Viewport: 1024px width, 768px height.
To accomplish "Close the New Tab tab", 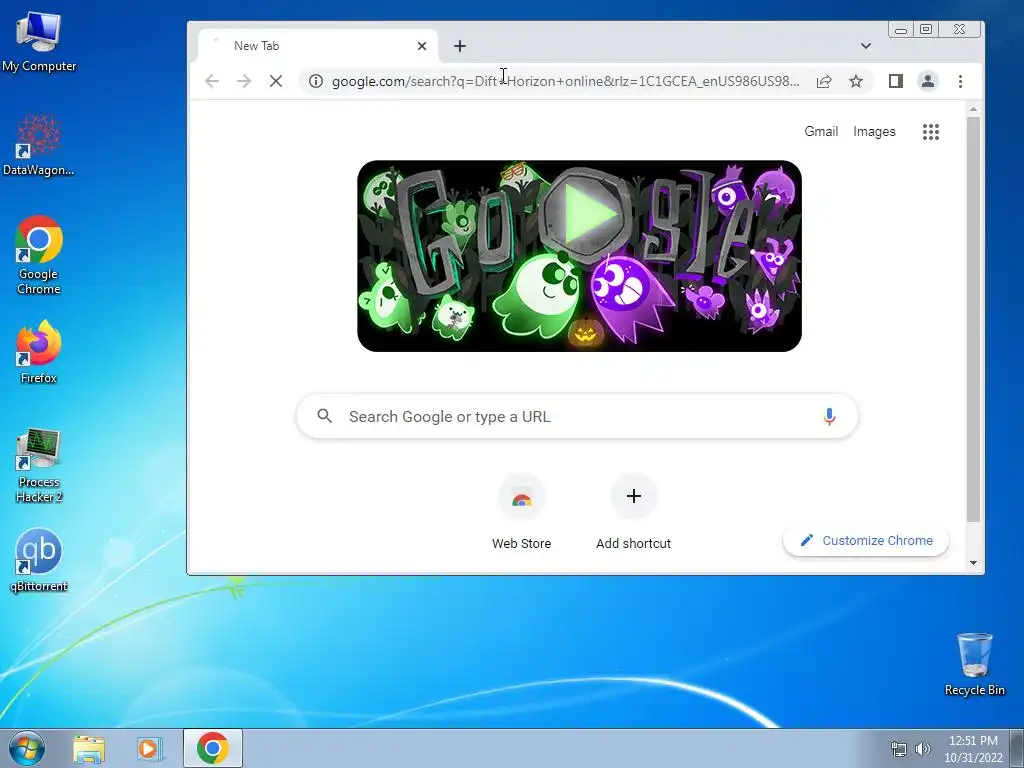I will [x=422, y=46].
